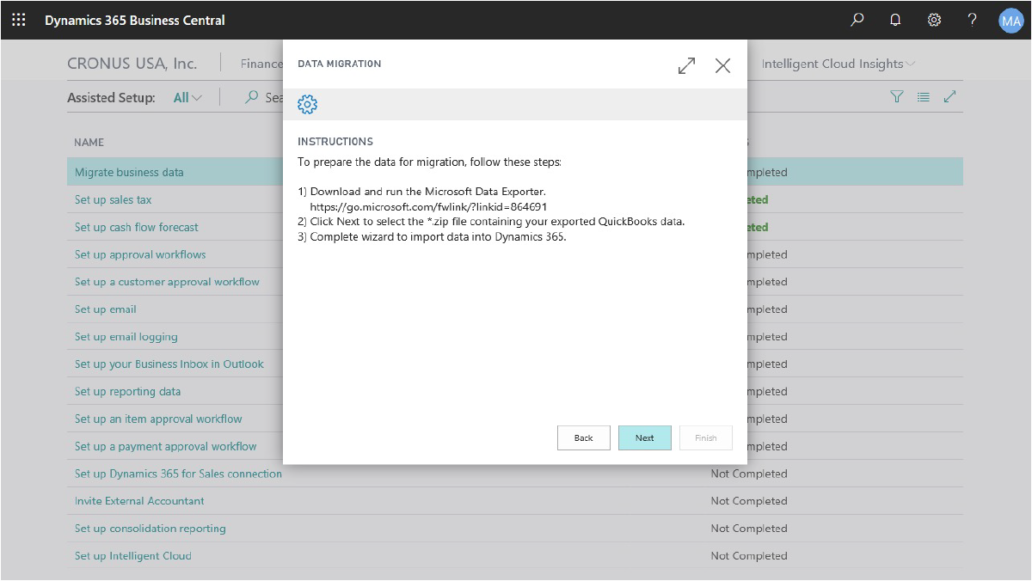Switch to list view icon
Image resolution: width=1032 pixels, height=581 pixels.
pos(925,97)
